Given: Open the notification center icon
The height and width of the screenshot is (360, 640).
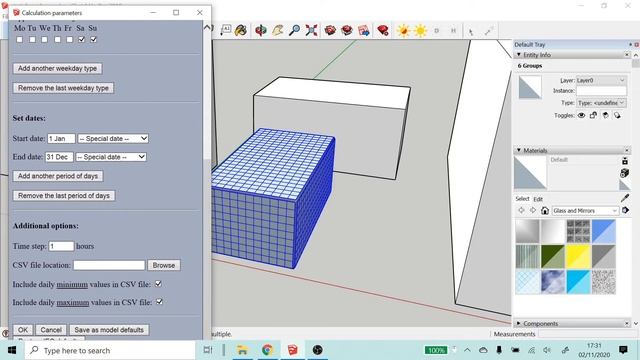Looking at the screenshot, I should click(623, 350).
